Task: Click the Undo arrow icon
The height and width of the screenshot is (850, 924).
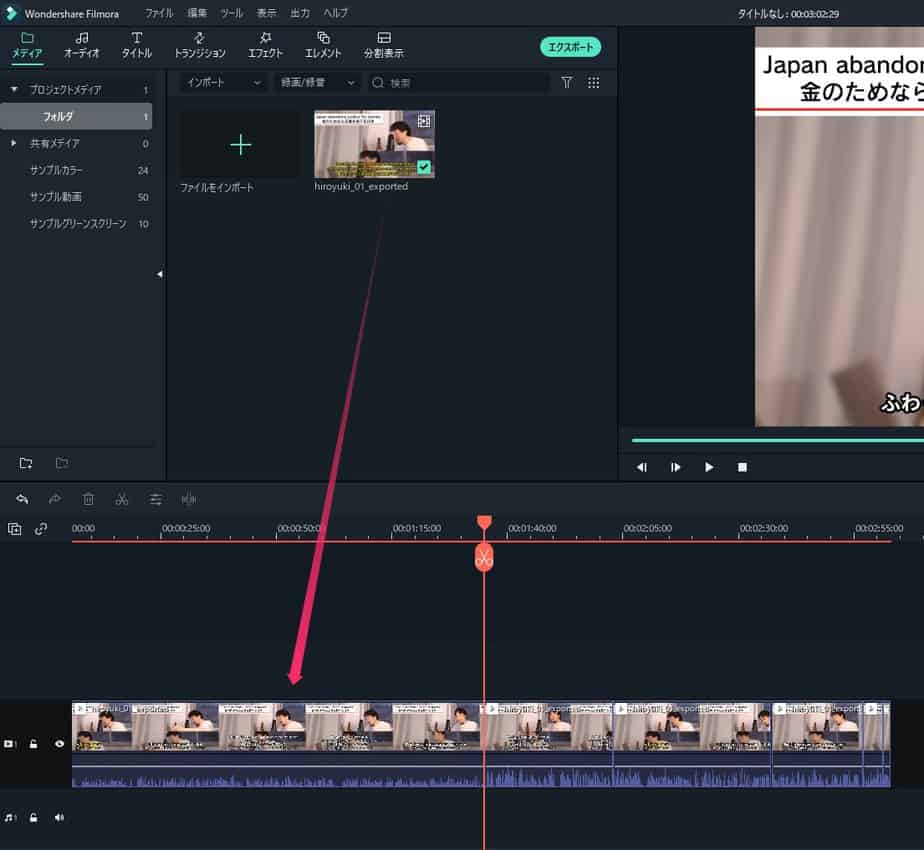Action: click(22, 499)
